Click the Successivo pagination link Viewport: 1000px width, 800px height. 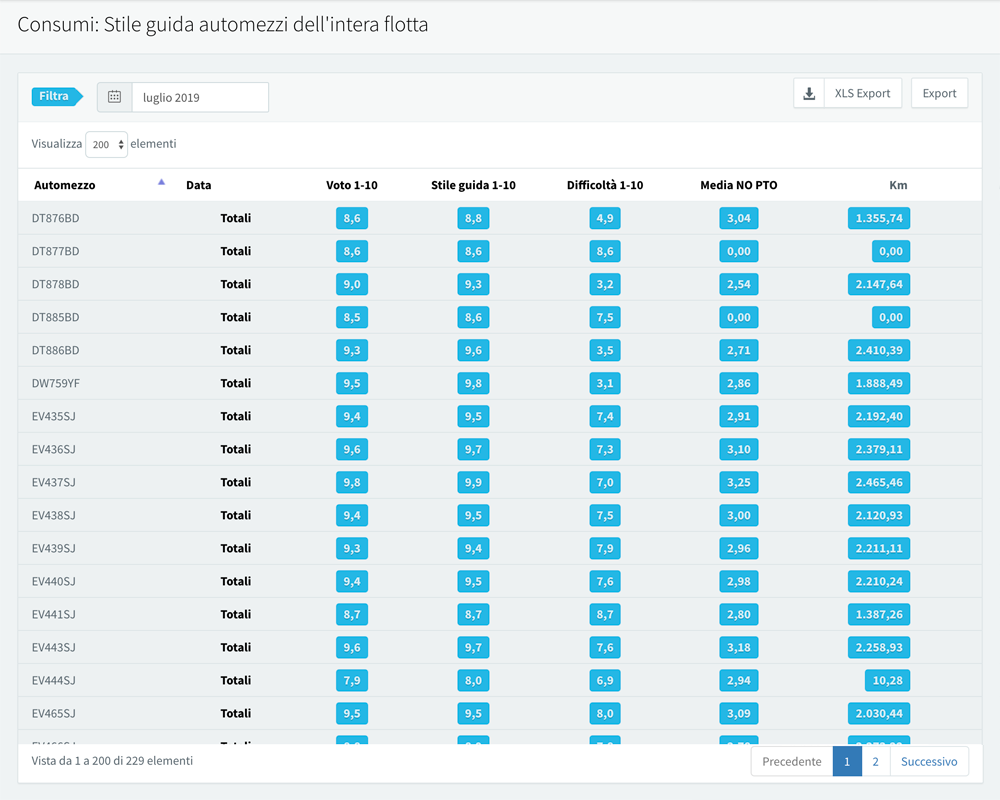pyautogui.click(x=928, y=762)
